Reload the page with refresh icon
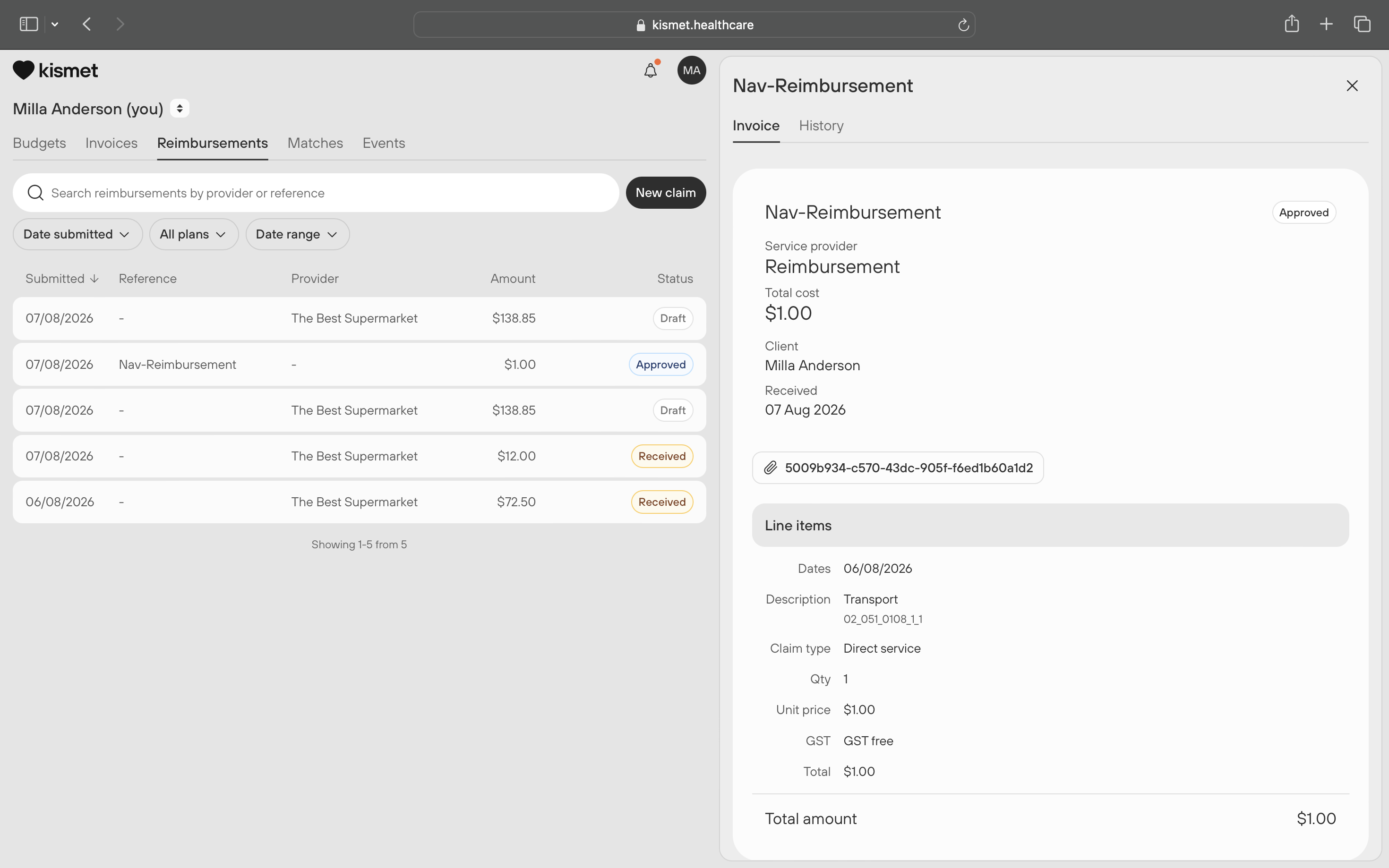 click(963, 25)
